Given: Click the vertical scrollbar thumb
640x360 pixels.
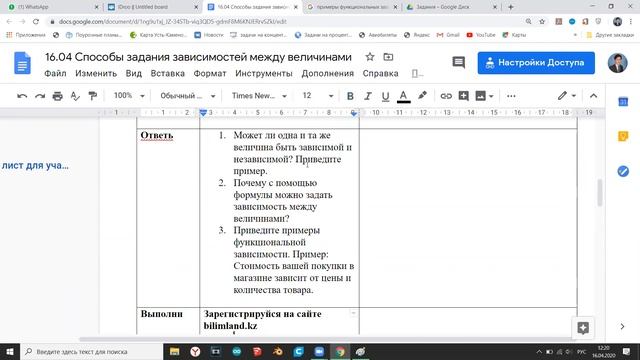Looking at the screenshot, I should [600, 192].
